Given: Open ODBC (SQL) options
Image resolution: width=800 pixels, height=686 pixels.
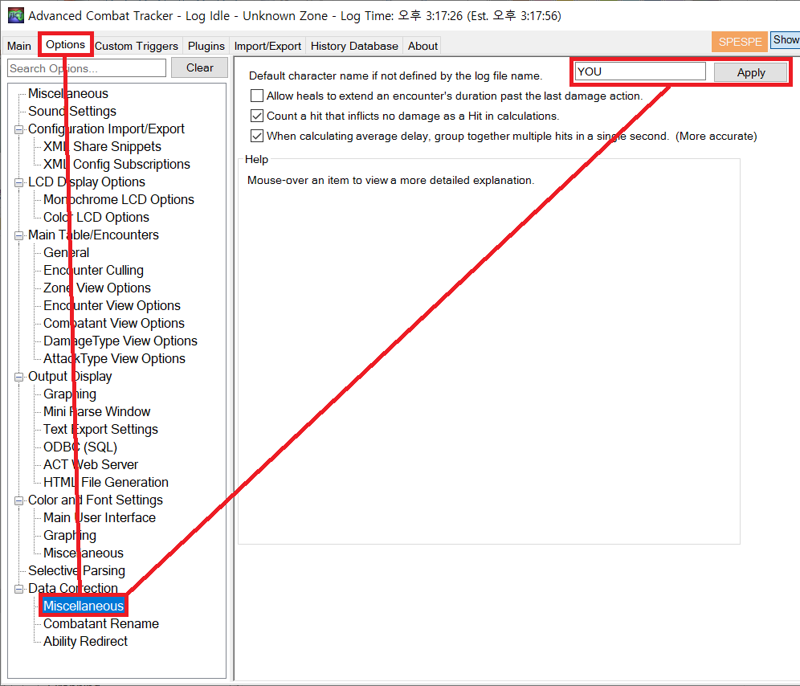Looking at the screenshot, I should coord(80,447).
